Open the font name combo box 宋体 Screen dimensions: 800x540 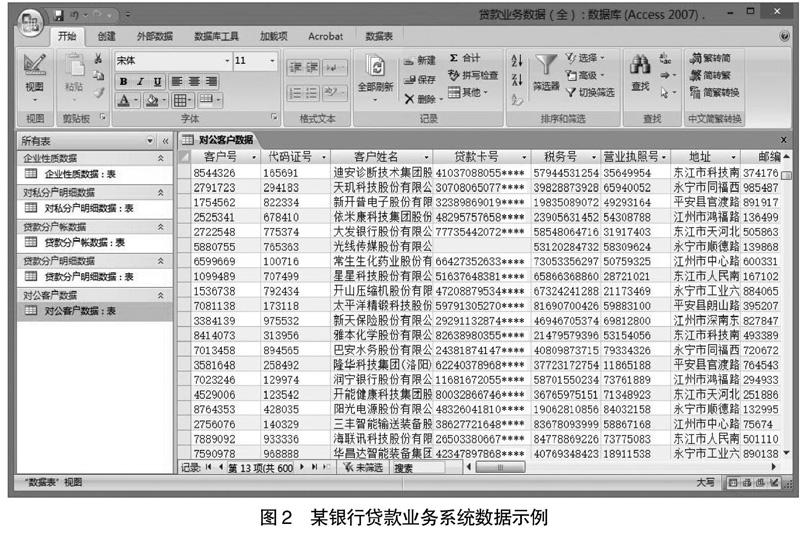point(172,60)
